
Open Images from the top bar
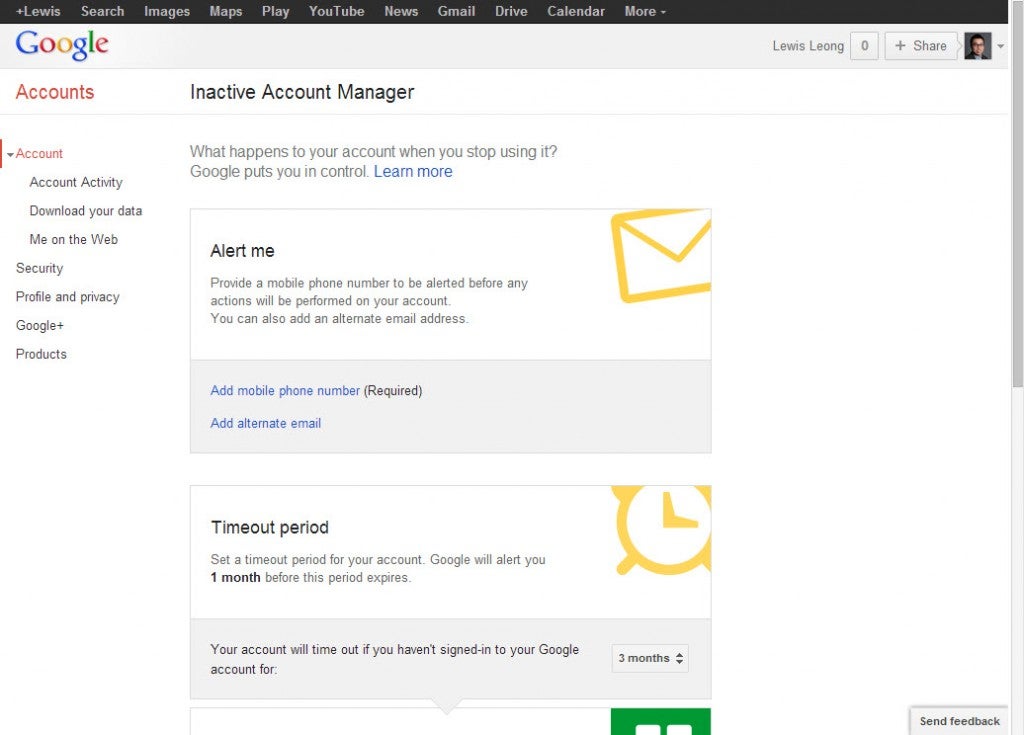(167, 11)
